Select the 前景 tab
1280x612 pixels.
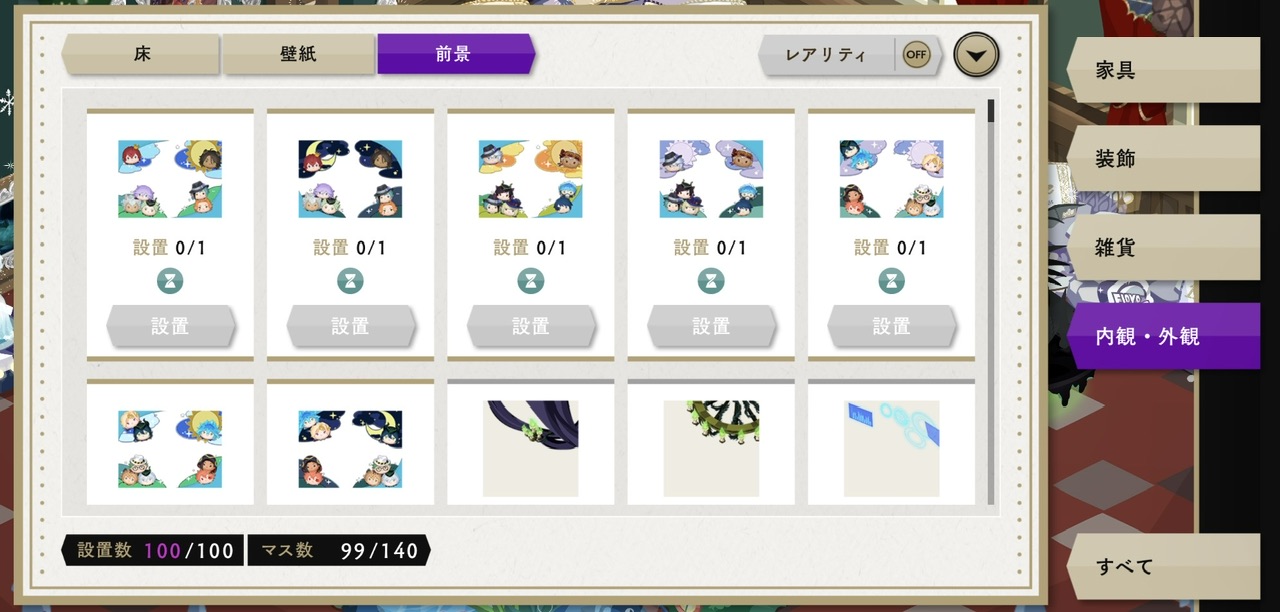tap(456, 54)
